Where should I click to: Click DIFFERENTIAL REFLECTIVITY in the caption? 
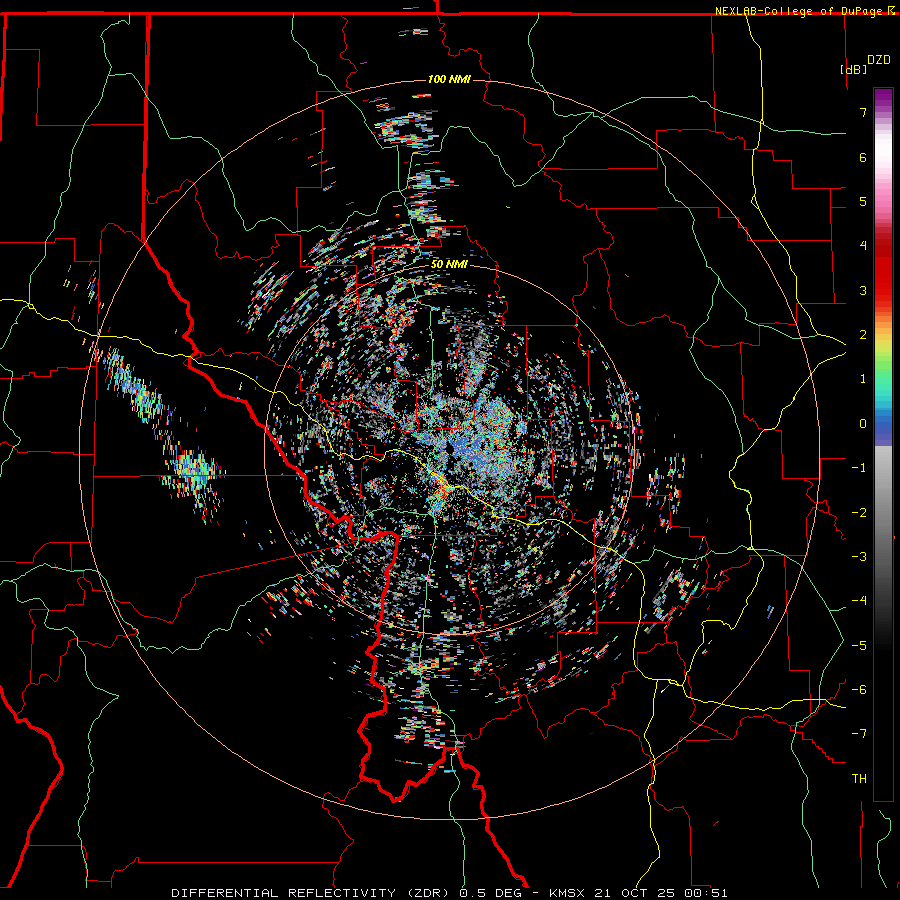284,893
